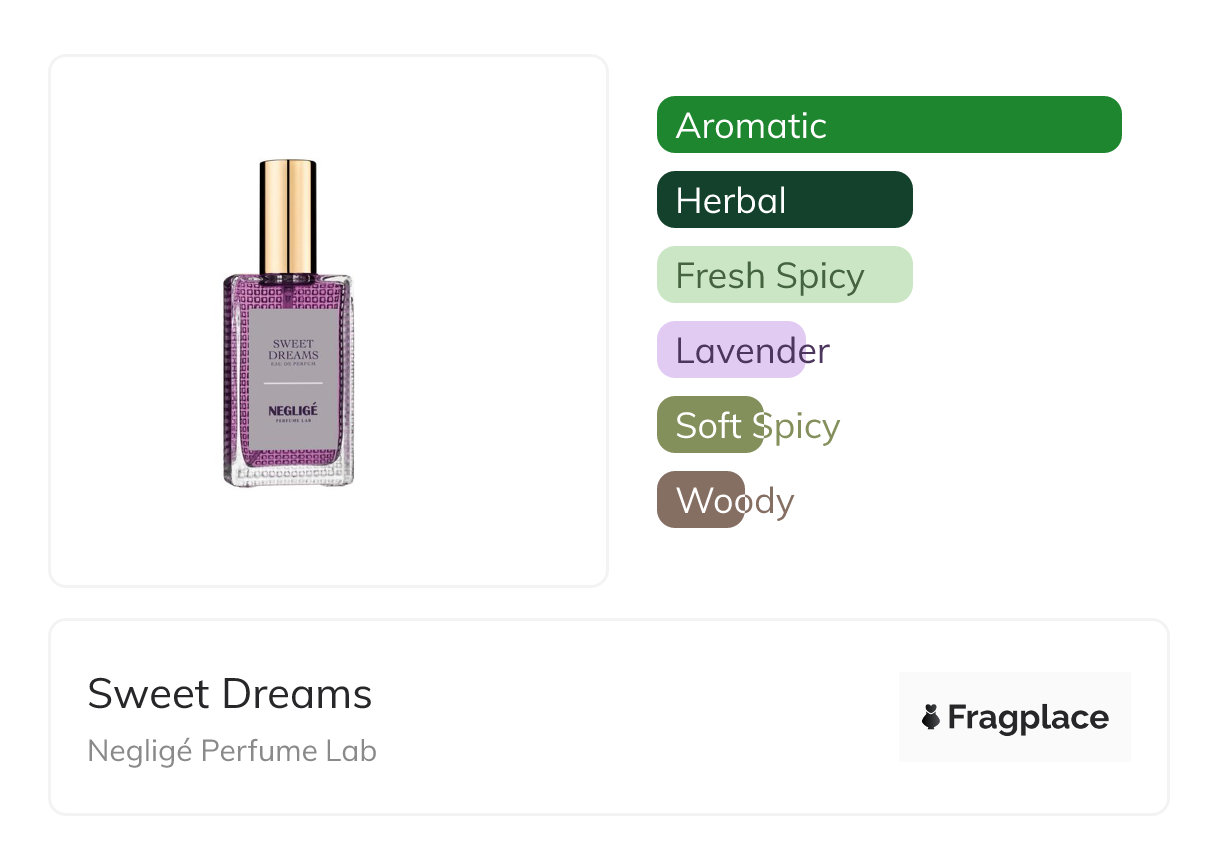The image size is (1218, 864).
Task: Open the Negligé Perfume Lab brand link
Action: pos(232,751)
